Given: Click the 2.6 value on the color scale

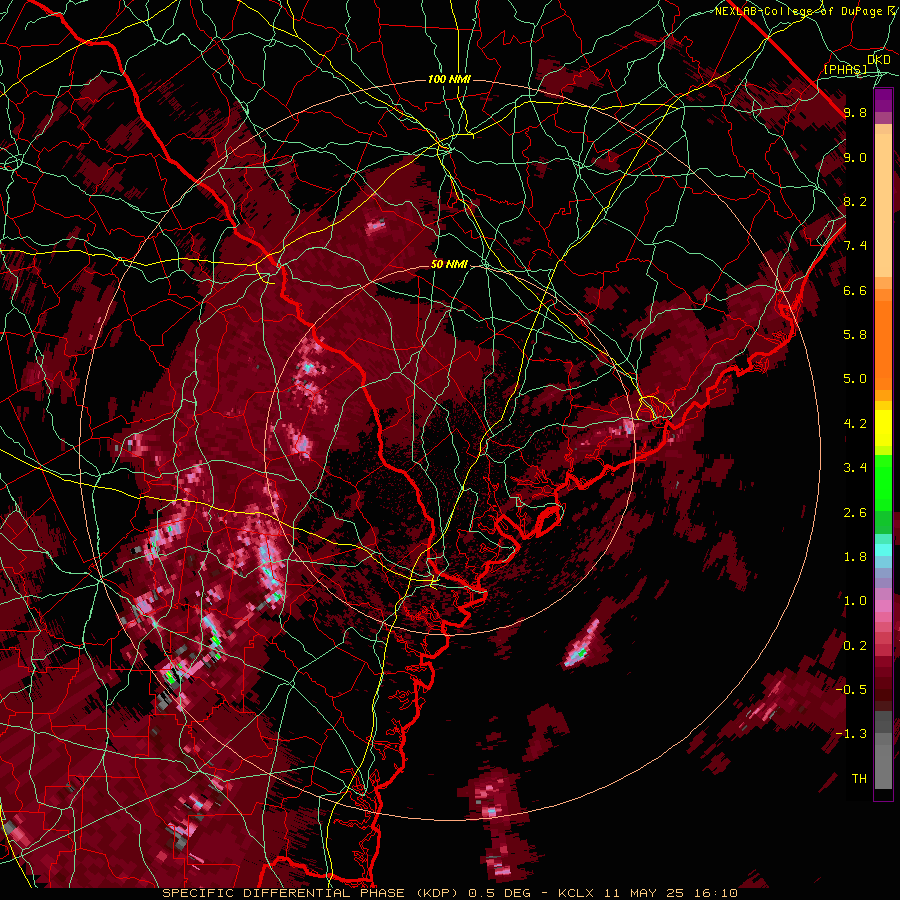Looking at the screenshot, I should click(855, 513).
